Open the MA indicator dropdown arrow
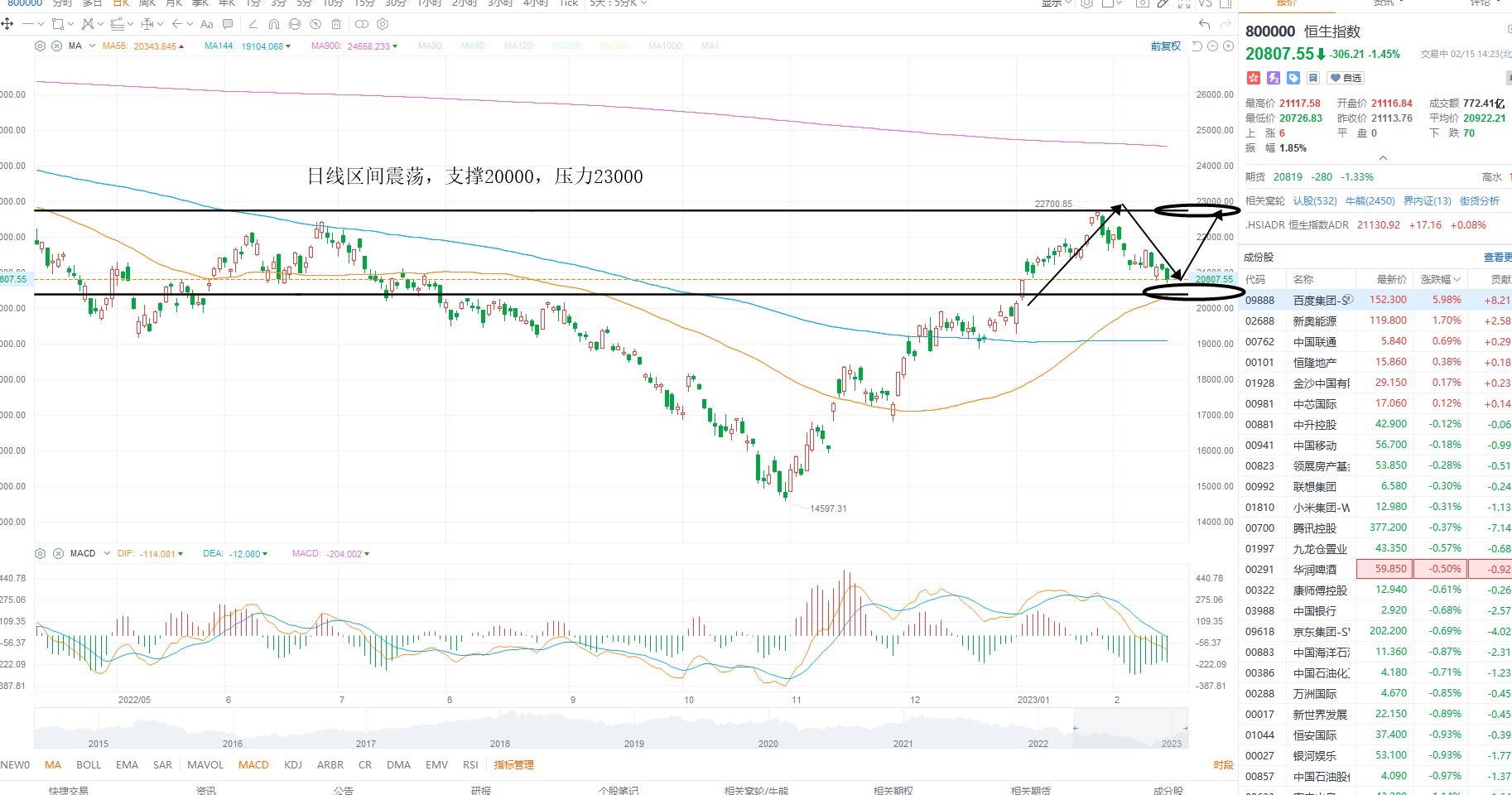This screenshot has width=1512, height=795. click(x=92, y=46)
